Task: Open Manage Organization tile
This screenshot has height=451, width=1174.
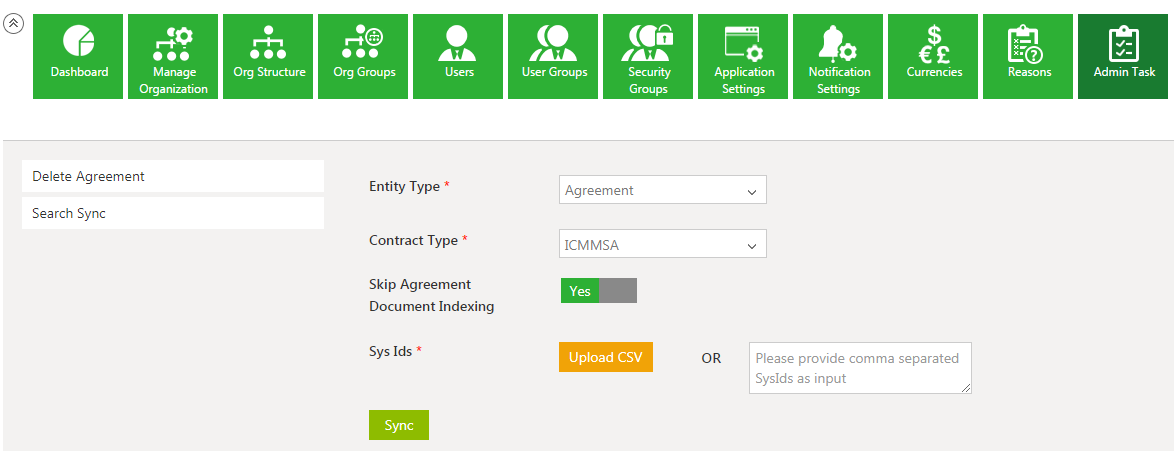Action: (174, 56)
